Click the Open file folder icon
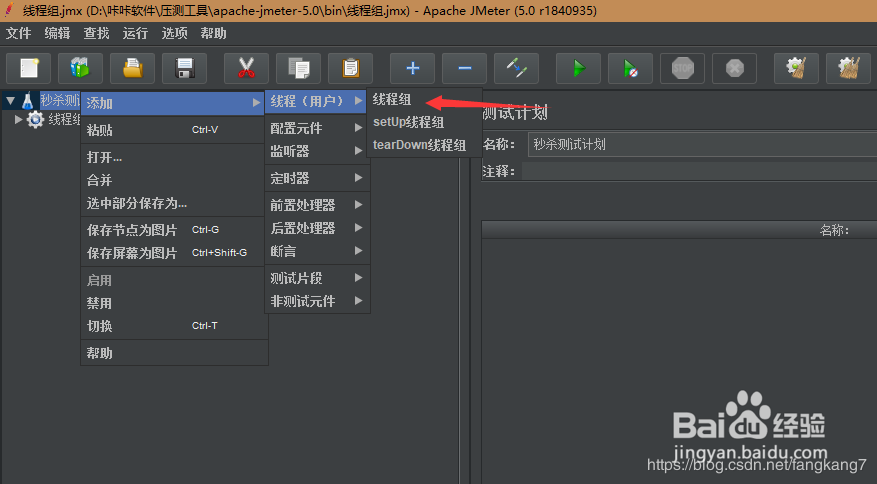877x484 pixels. click(x=133, y=68)
